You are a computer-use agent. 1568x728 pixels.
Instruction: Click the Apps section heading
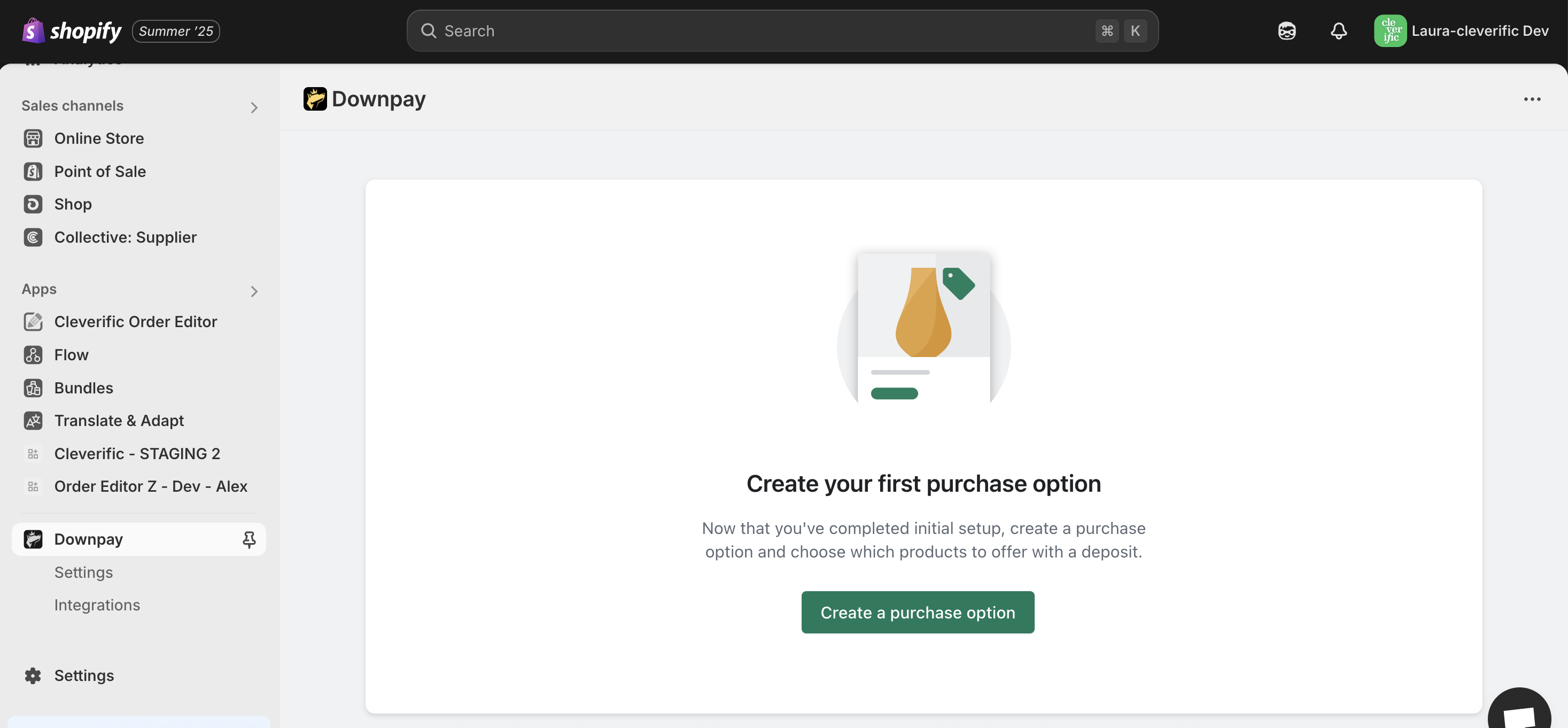39,289
